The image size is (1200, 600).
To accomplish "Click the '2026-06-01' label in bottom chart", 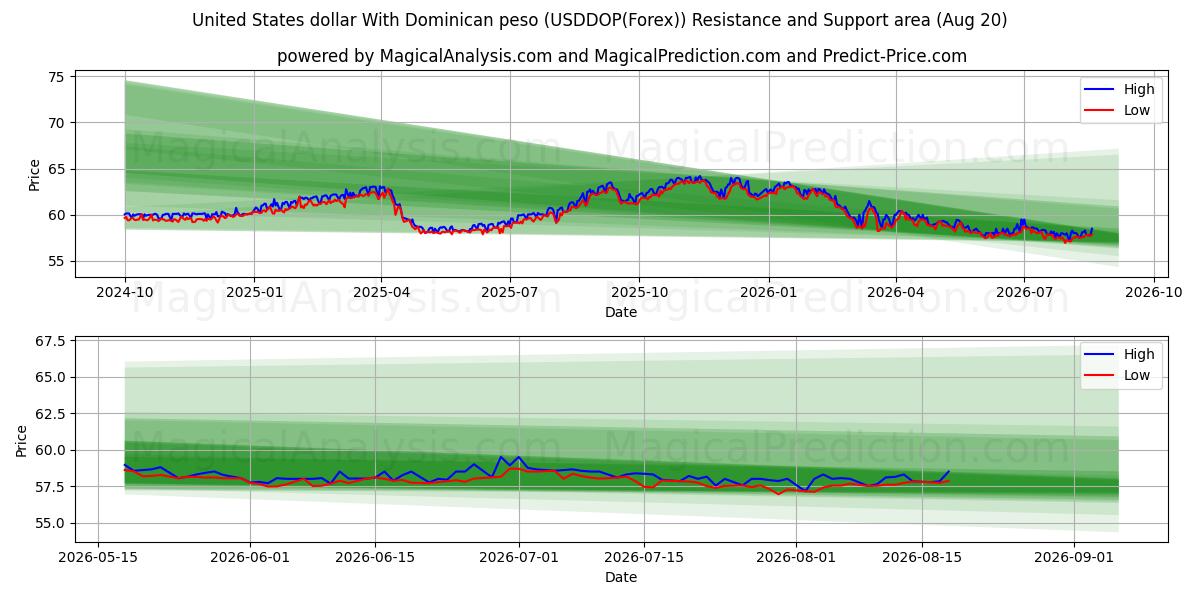I will [250, 558].
